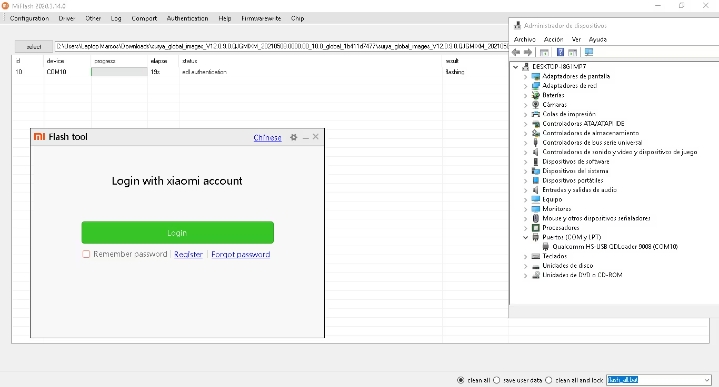Click the Baterías battery icon
Viewport: 719px width, 387px height.
point(536,95)
